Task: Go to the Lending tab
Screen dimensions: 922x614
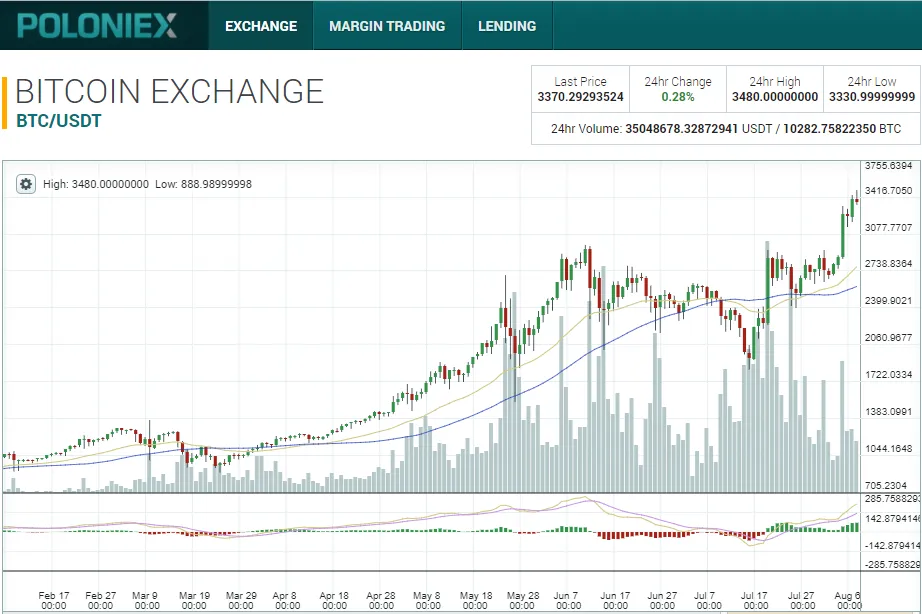Action: (x=507, y=26)
